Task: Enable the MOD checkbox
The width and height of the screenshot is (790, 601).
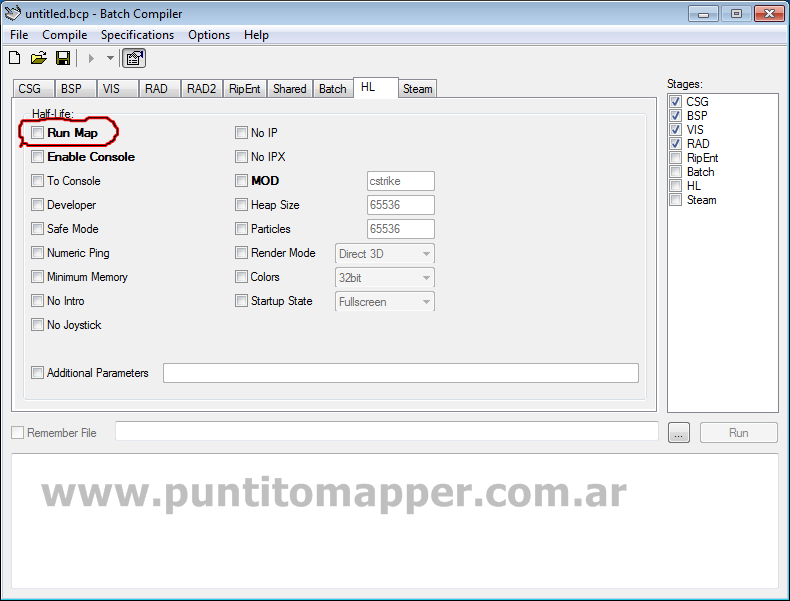Action: 241,180
